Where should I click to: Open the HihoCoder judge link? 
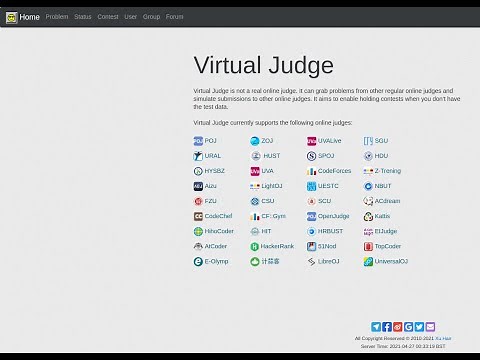click(219, 231)
